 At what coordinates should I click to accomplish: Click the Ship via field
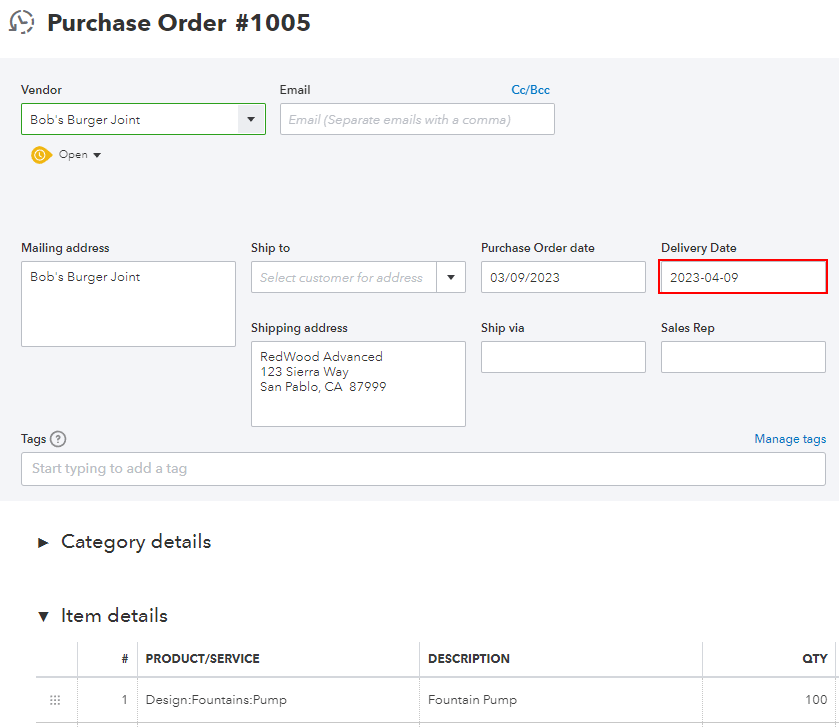[563, 357]
